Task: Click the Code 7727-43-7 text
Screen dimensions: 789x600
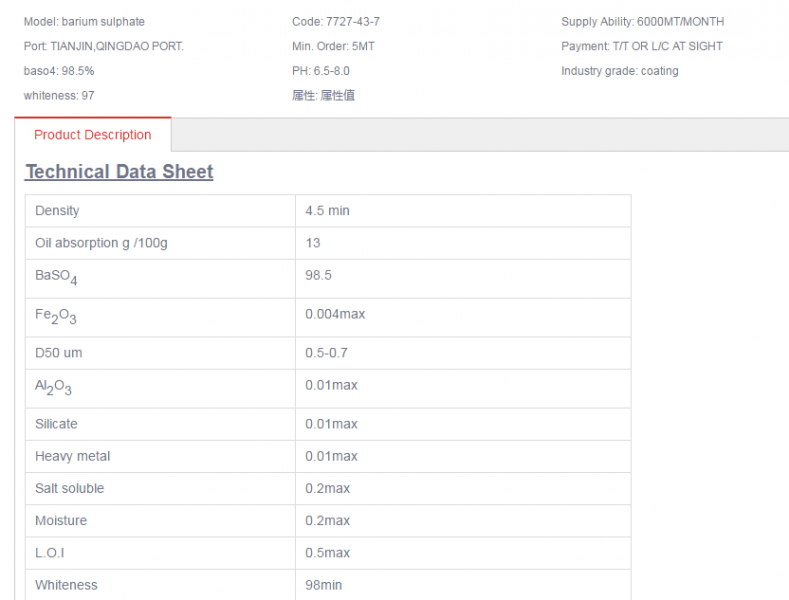Action: [x=336, y=22]
